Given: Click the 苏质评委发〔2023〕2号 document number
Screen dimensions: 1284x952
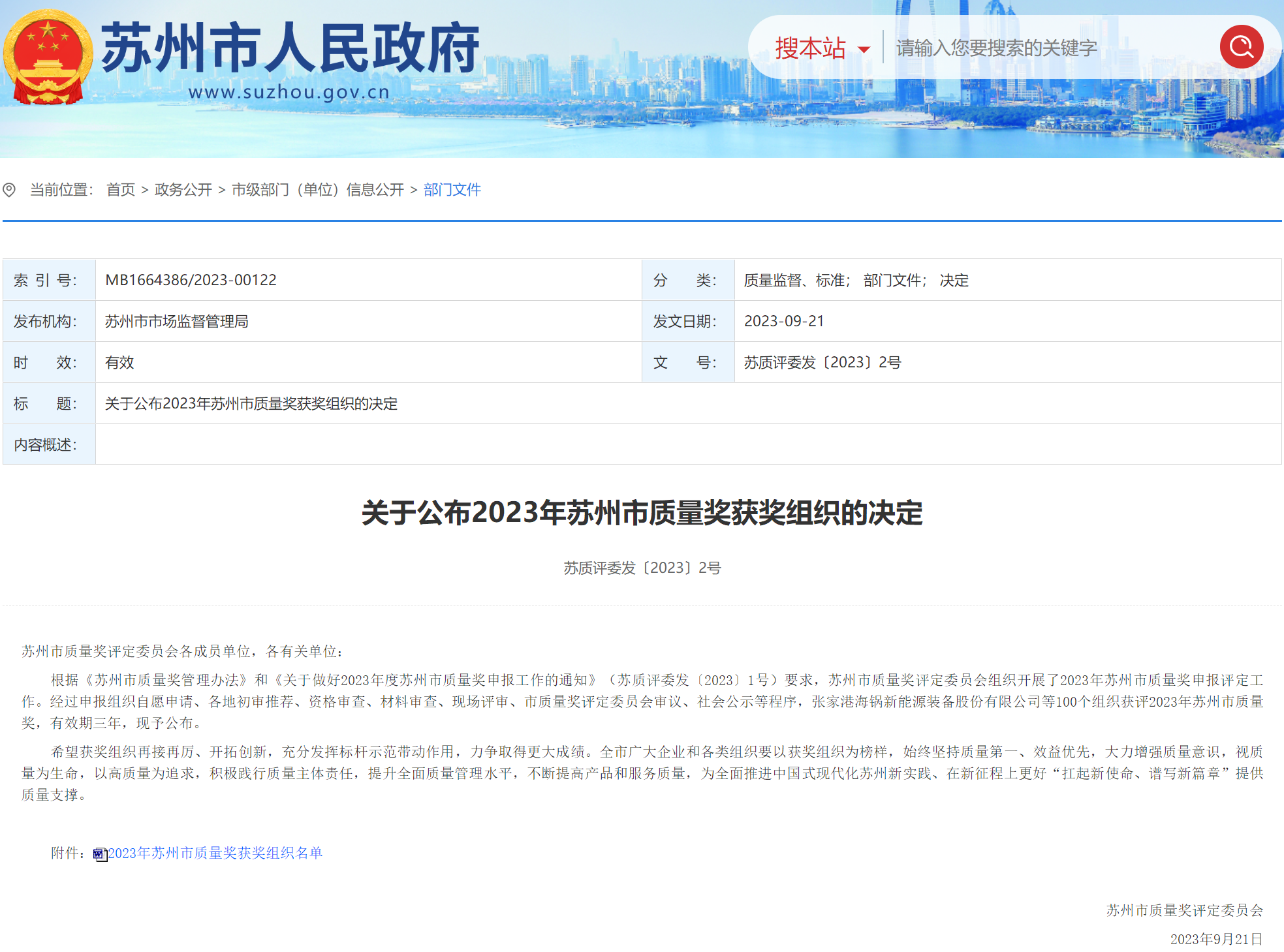Looking at the screenshot, I should [822, 362].
